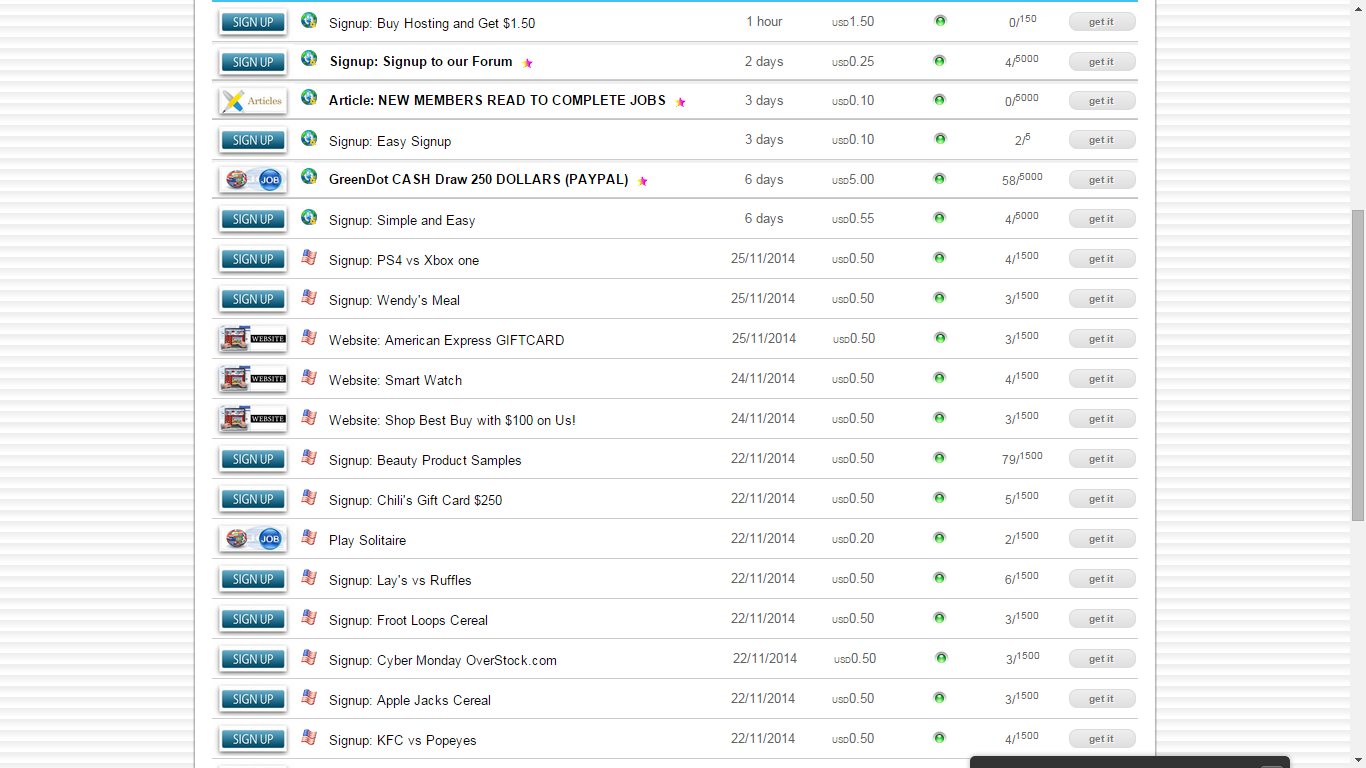The image size is (1366, 768).
Task: Select the 79/1500 count for Beauty Product Samples
Action: pos(1022,458)
